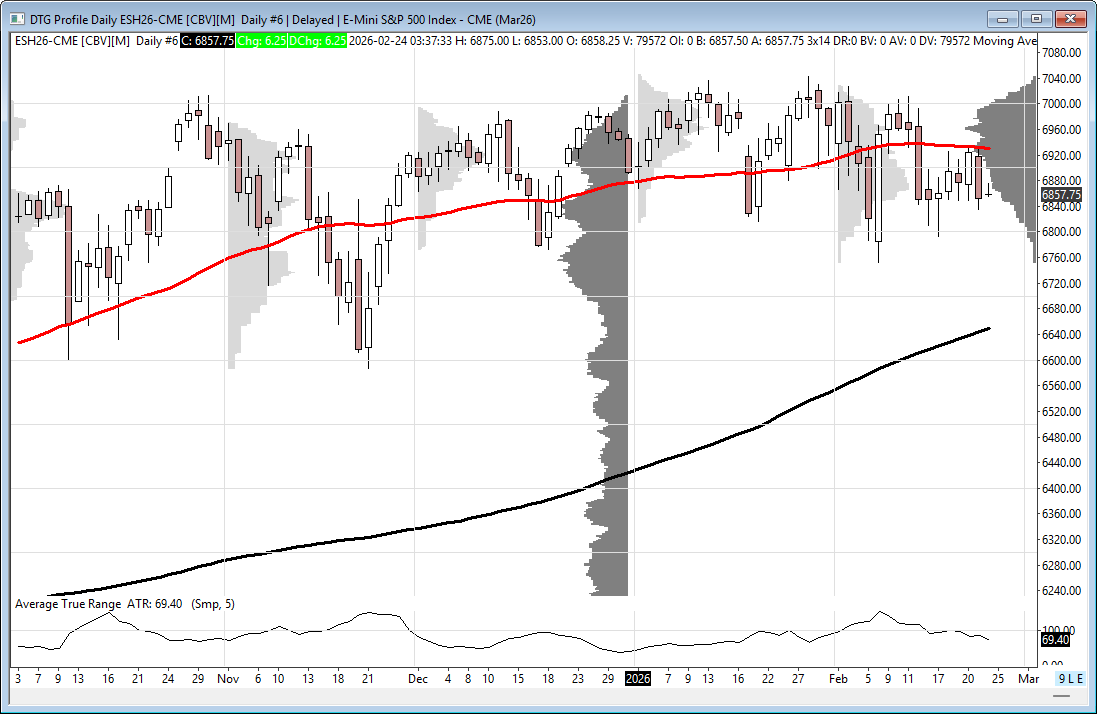Image resolution: width=1097 pixels, height=714 pixels.
Task: Click the chart window icon in title bar
Action: pos(18,18)
